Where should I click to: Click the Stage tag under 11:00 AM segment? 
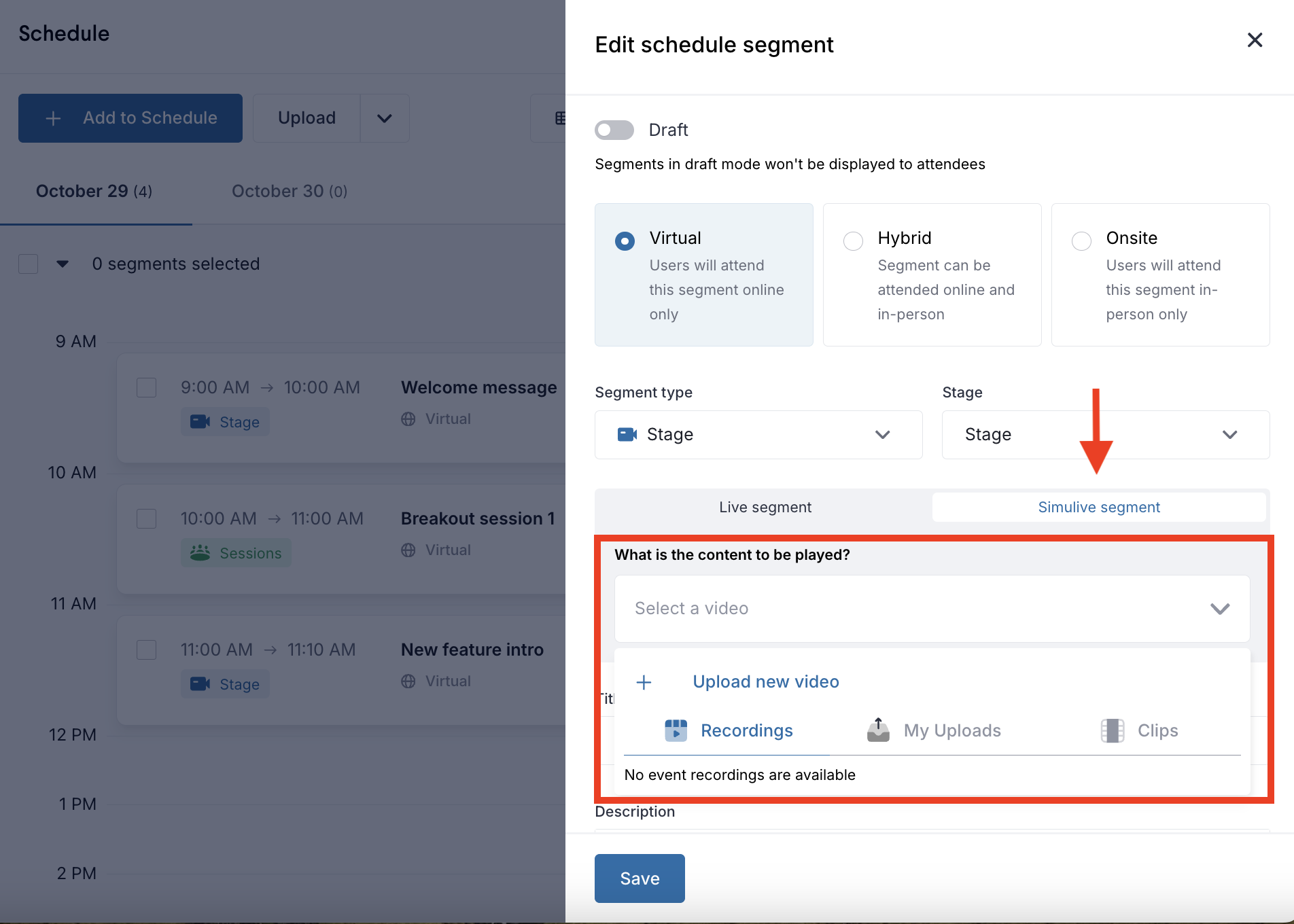[x=225, y=684]
